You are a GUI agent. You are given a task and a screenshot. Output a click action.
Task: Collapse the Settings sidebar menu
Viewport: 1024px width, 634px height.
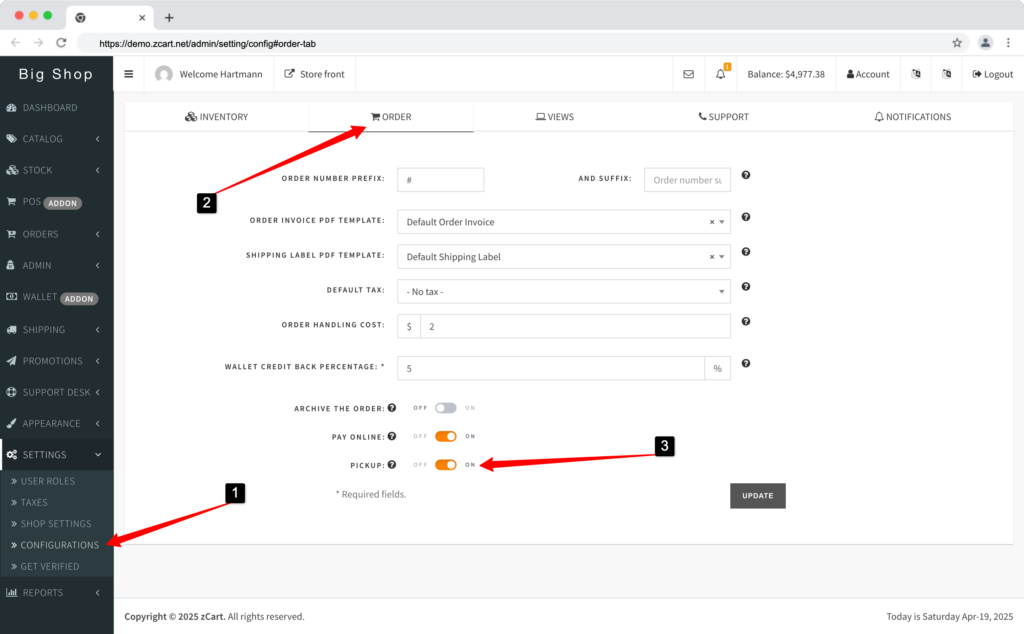coord(50,454)
